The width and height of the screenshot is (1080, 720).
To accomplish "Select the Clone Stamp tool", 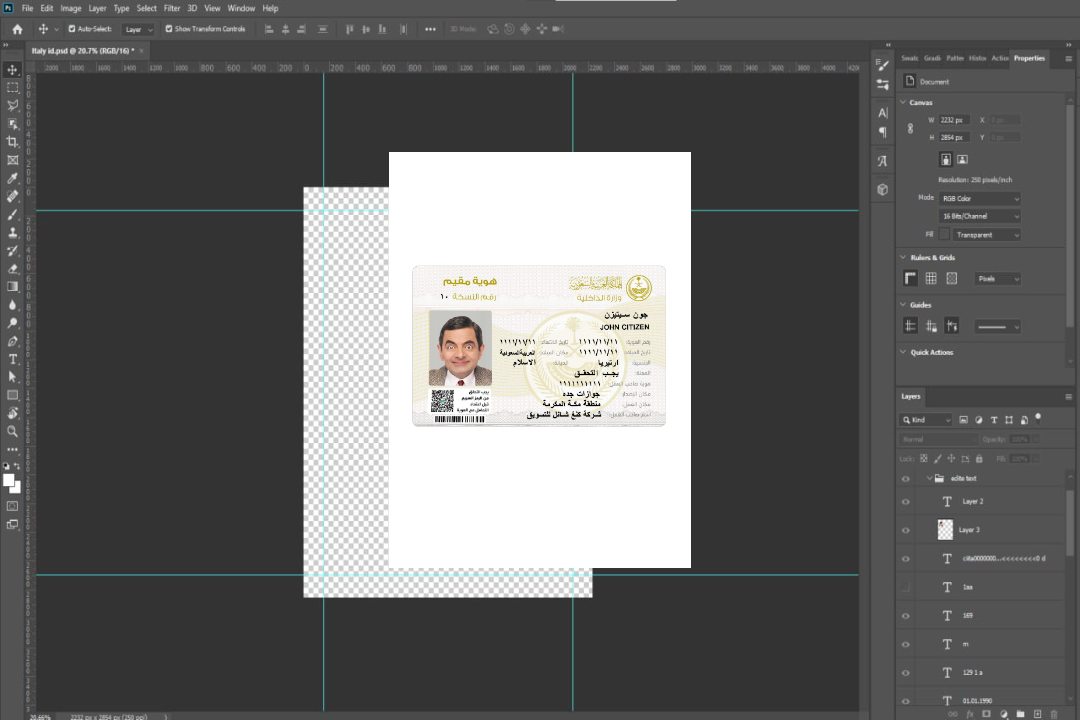I will coord(13,233).
